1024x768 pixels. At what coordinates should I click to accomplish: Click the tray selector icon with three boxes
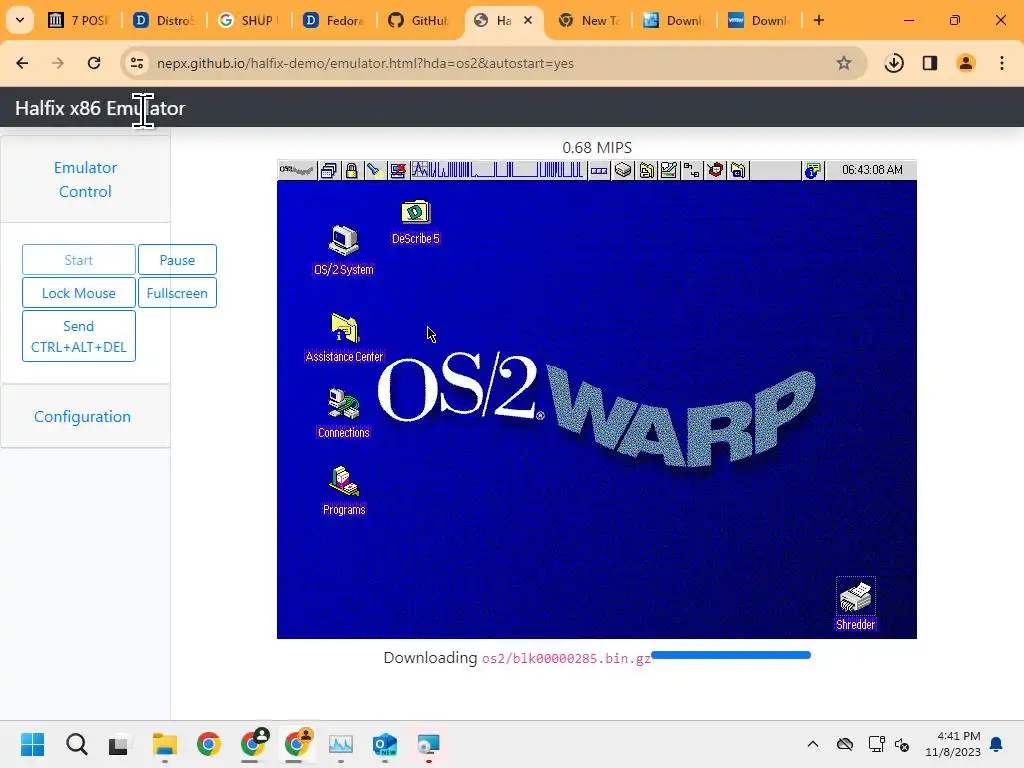[599, 171]
